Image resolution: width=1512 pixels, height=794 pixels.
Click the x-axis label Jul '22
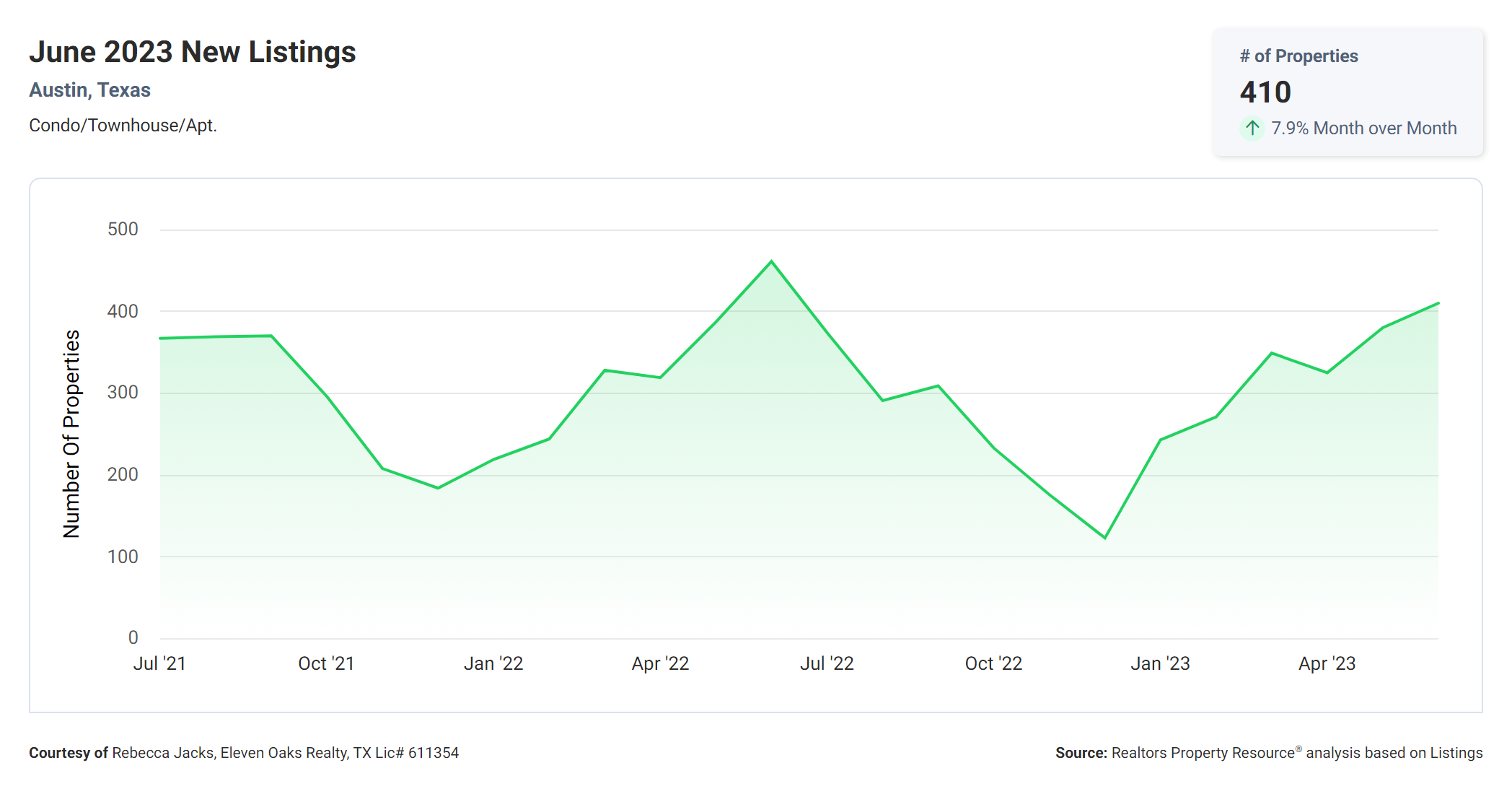click(x=827, y=663)
